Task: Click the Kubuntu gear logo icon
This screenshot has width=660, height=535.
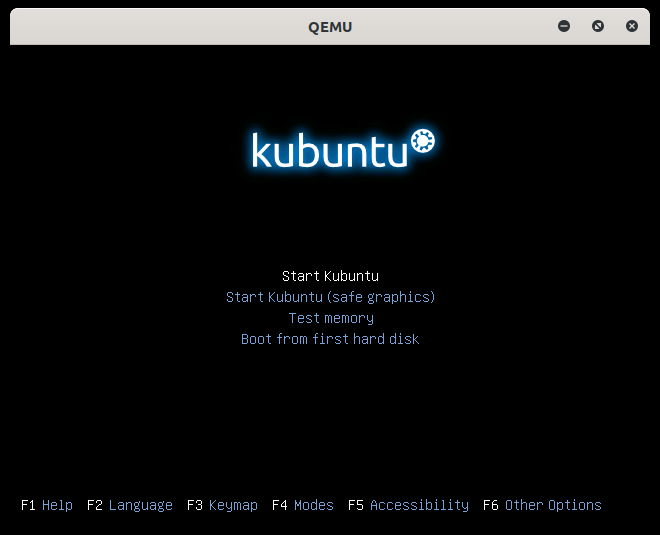Action: coord(422,142)
